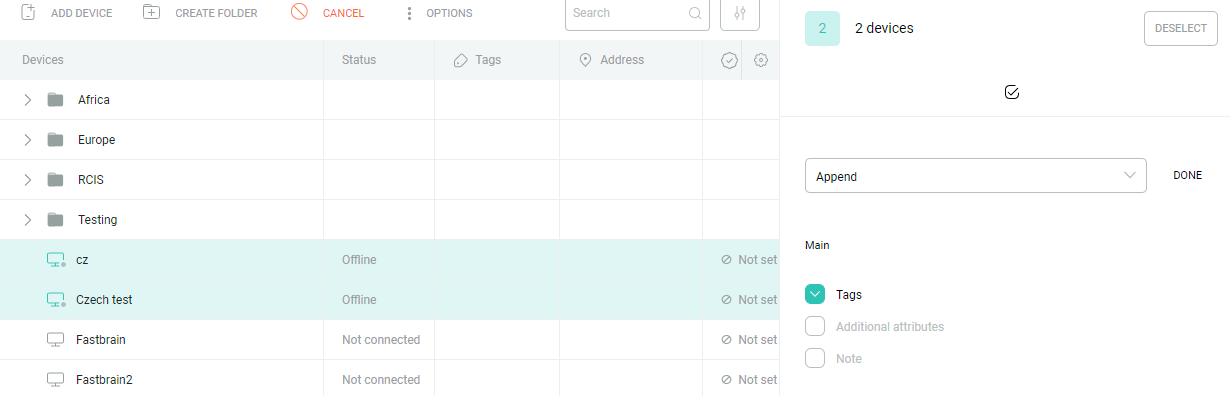This screenshot has height=396, width=1230.
Task: Open the Options menu label
Action: tap(449, 14)
